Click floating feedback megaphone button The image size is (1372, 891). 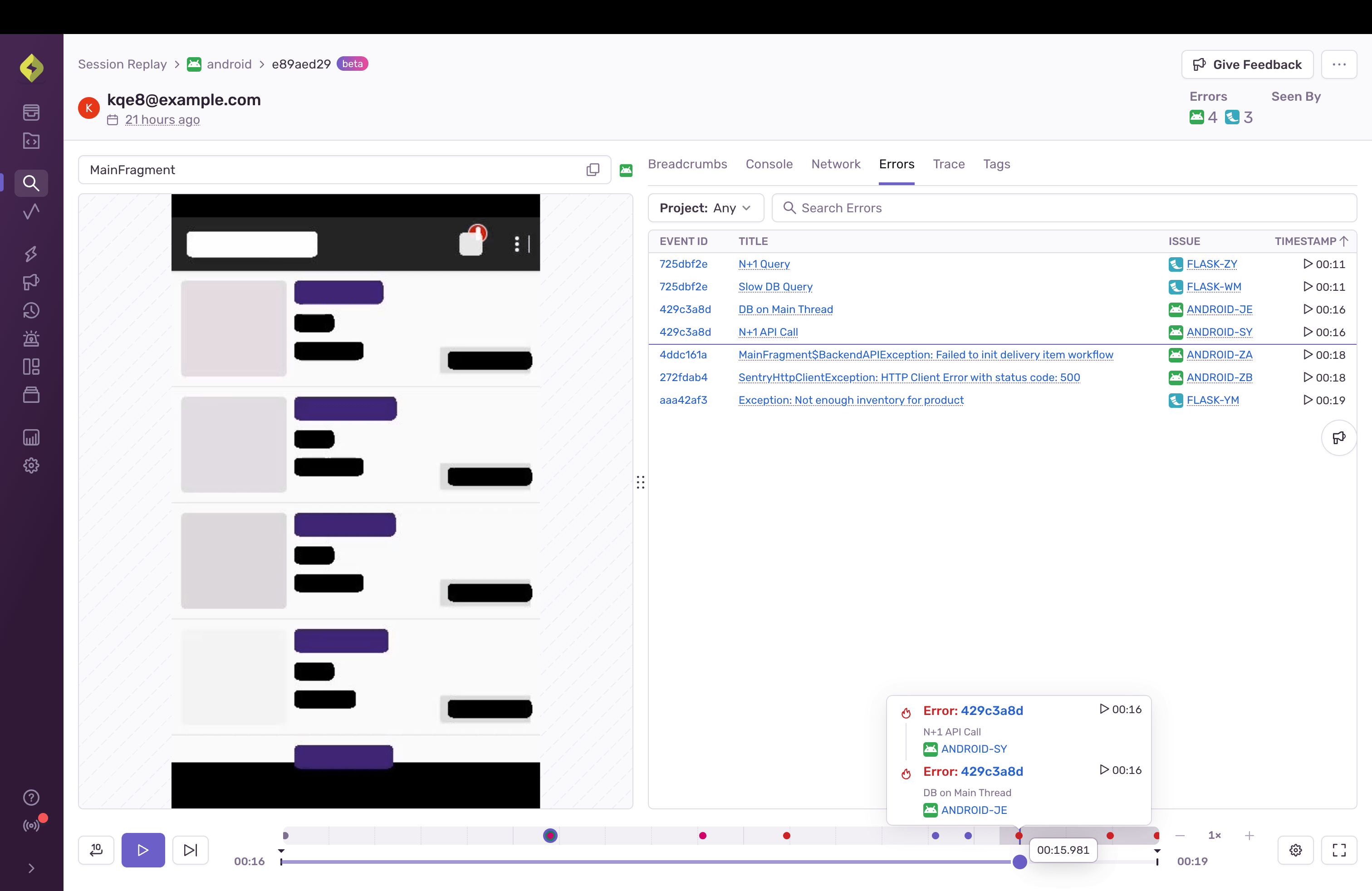tap(1338, 437)
